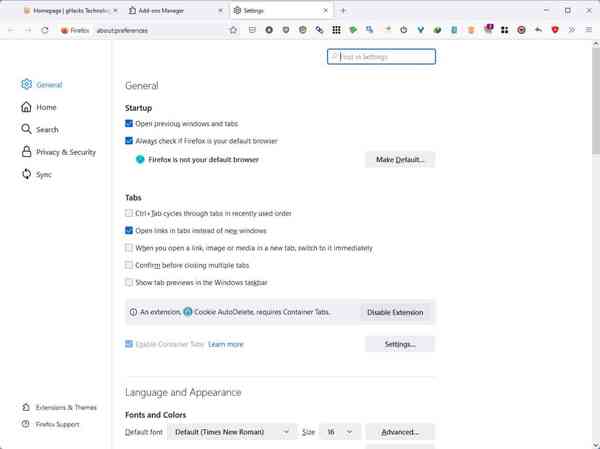This screenshot has width=600, height=449.
Task: Reload the current page
Action: [x=45, y=30]
